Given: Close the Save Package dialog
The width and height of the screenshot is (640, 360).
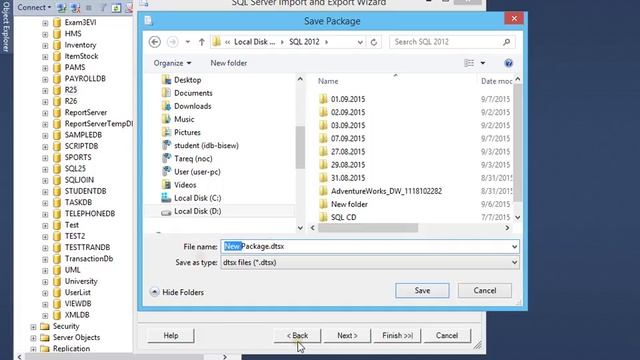Looking at the screenshot, I should pyautogui.click(x=514, y=18).
